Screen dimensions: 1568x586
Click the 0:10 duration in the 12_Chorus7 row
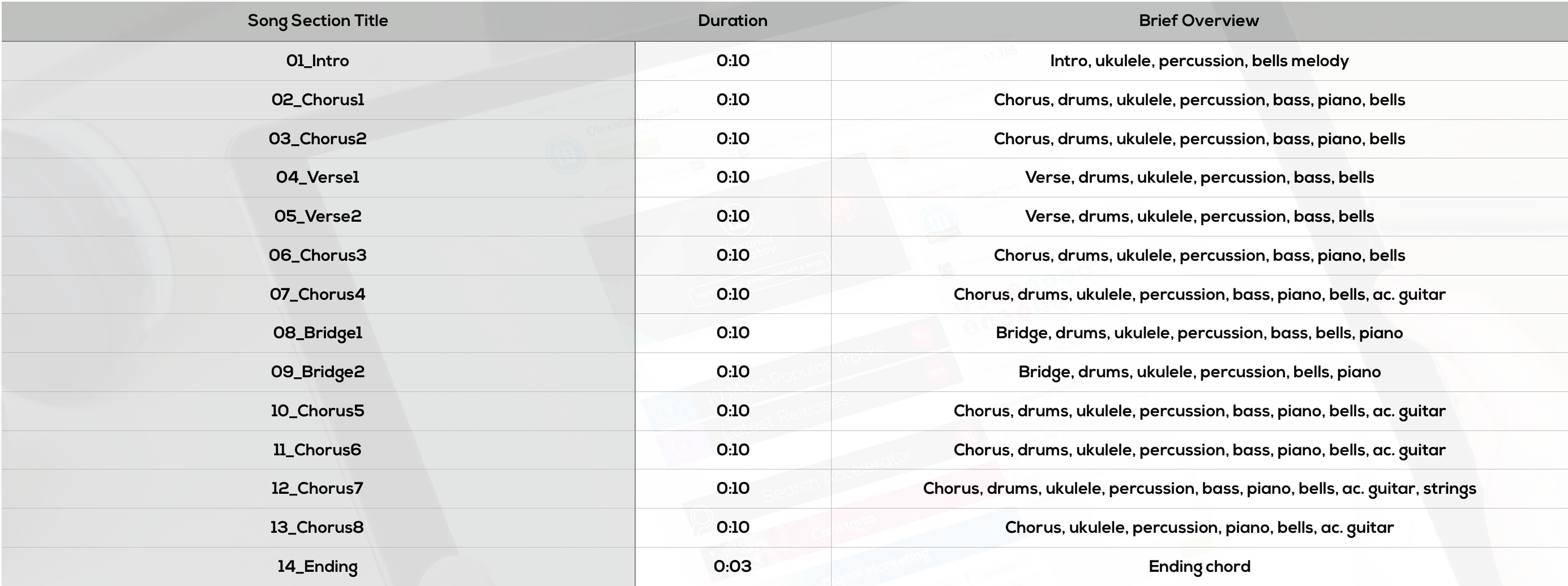point(733,488)
